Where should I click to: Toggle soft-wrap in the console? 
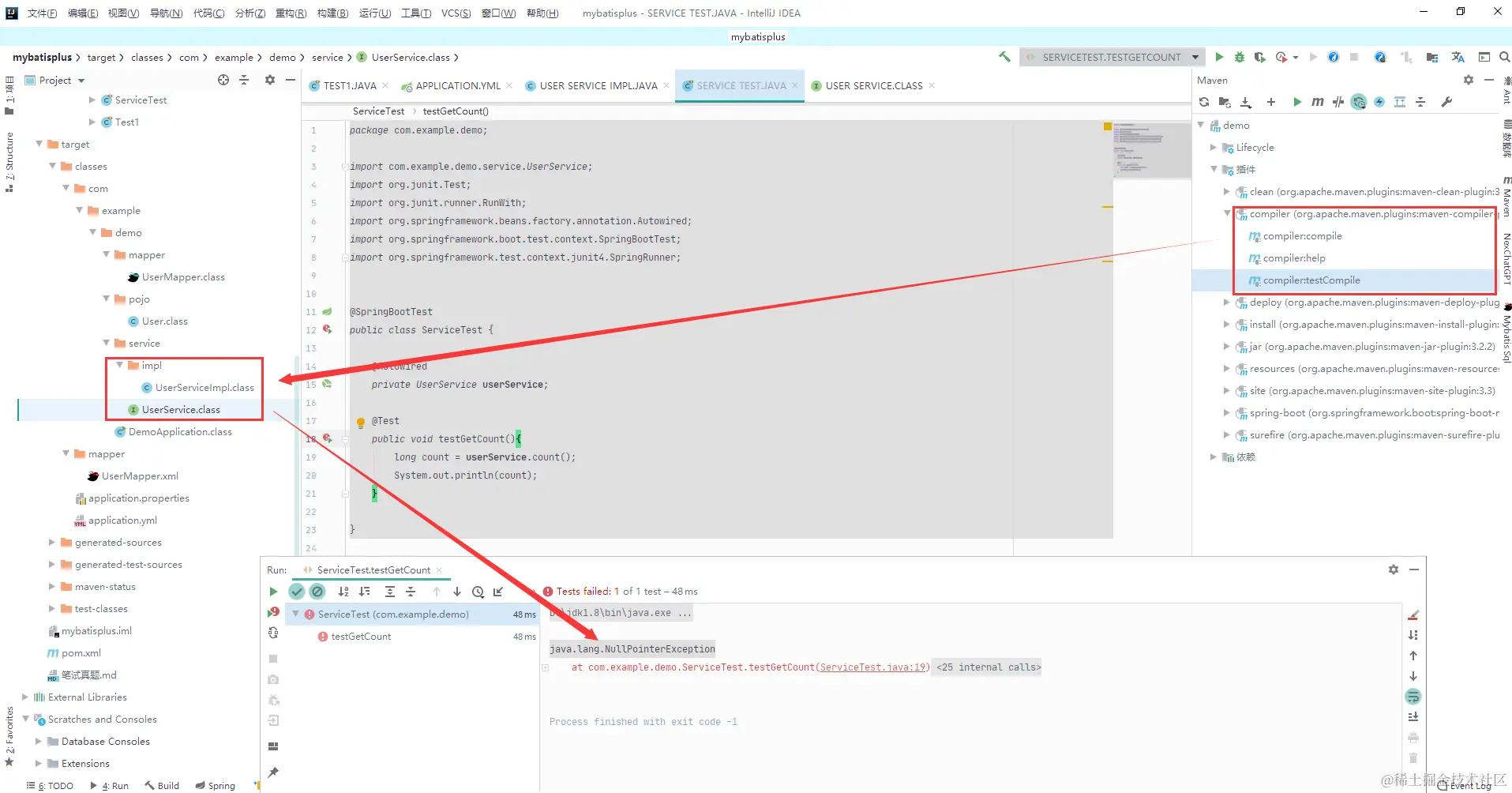(1413, 697)
